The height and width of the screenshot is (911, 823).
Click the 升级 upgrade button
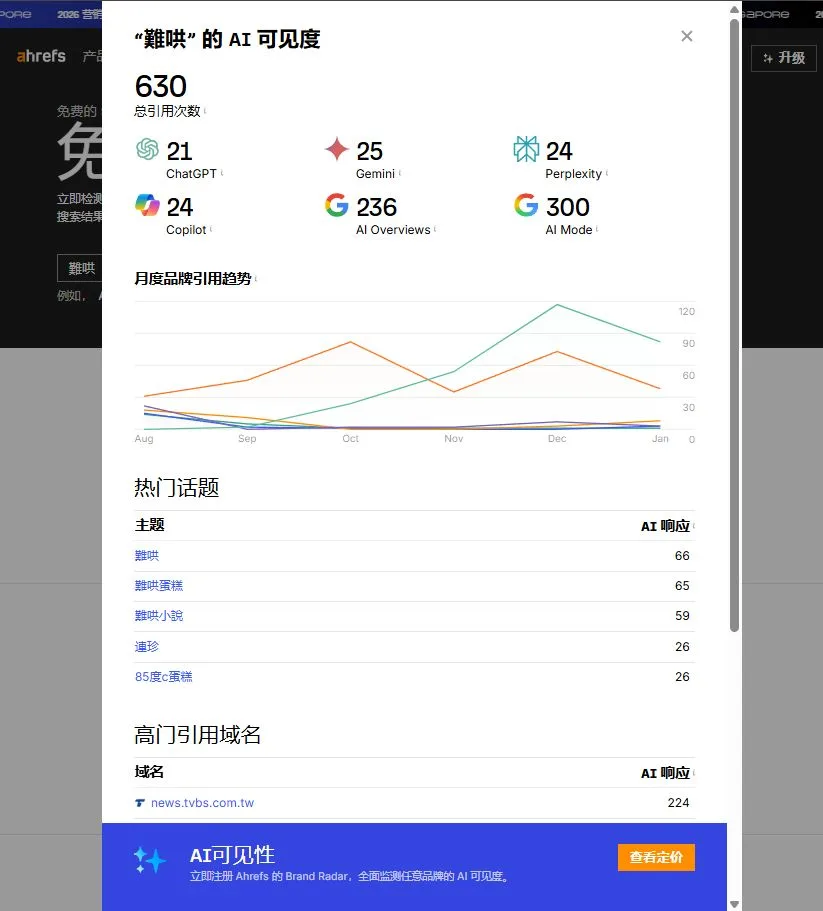pyautogui.click(x=784, y=58)
